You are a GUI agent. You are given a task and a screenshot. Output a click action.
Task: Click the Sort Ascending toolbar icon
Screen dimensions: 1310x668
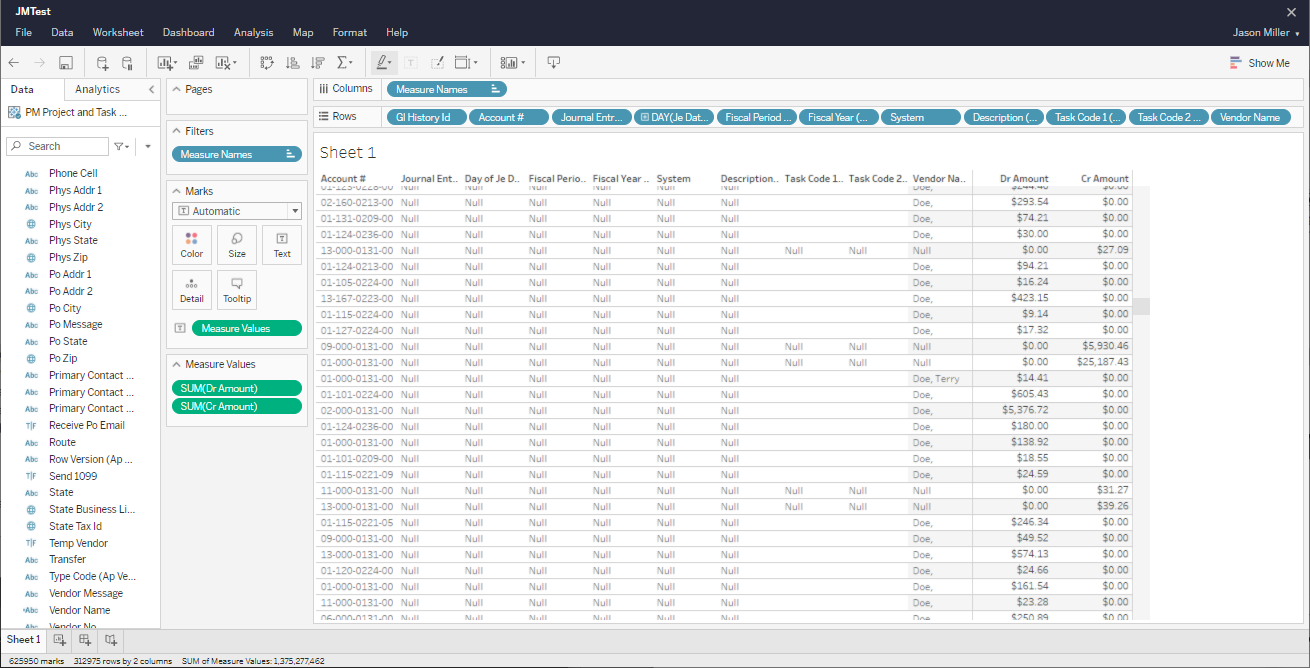292,63
